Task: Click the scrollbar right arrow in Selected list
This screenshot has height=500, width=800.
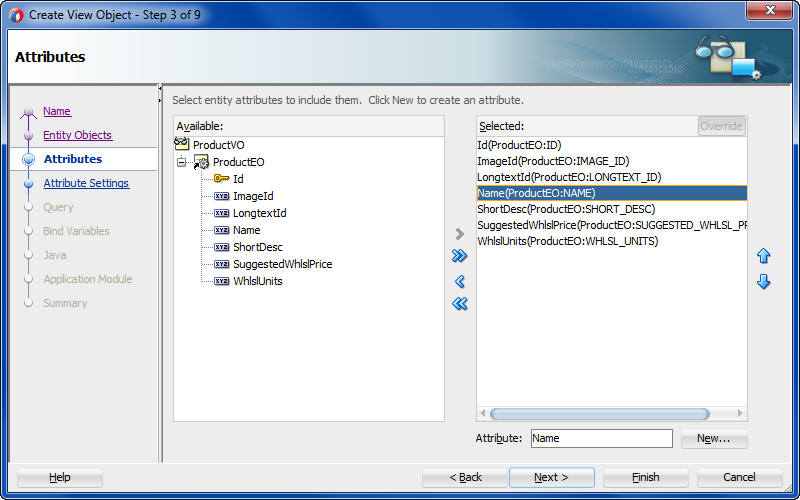Action: (740, 413)
